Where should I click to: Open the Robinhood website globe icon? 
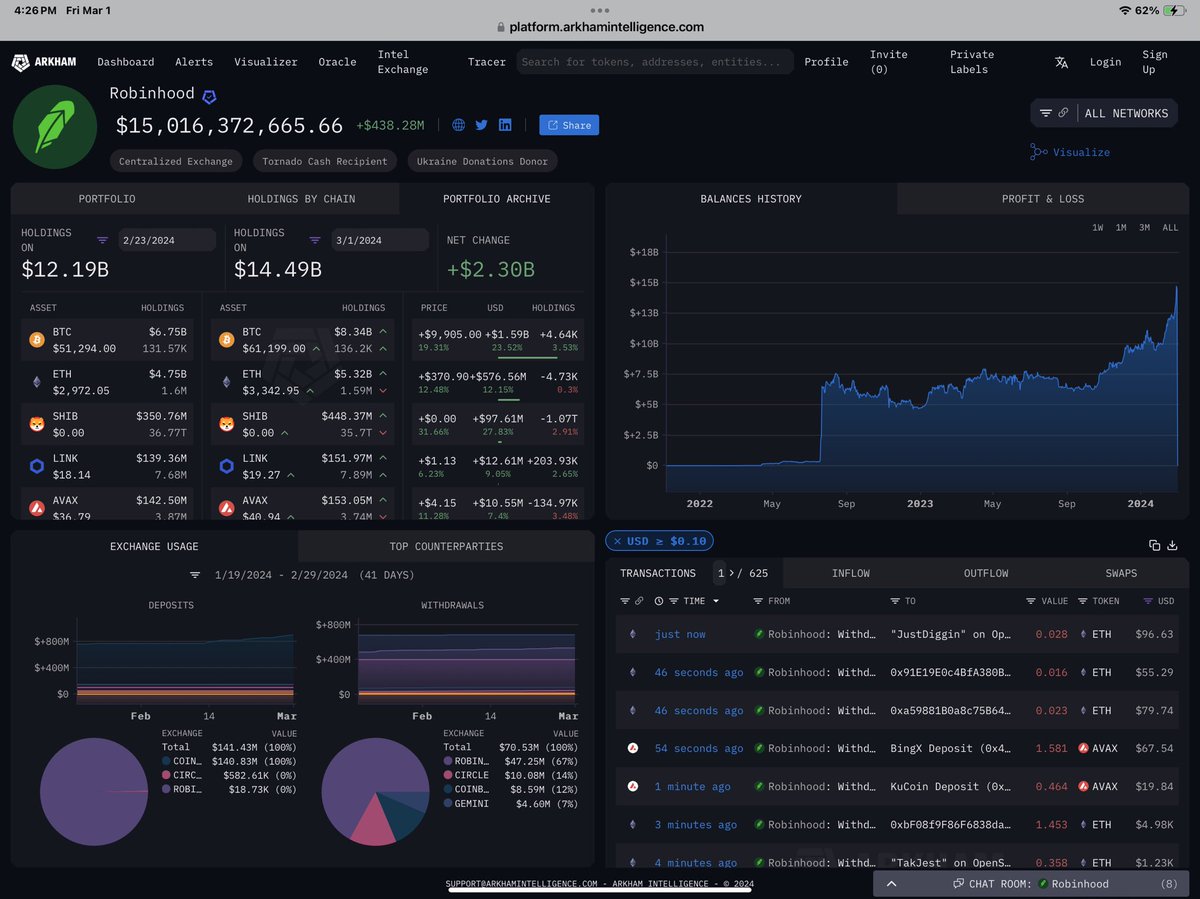(x=459, y=125)
